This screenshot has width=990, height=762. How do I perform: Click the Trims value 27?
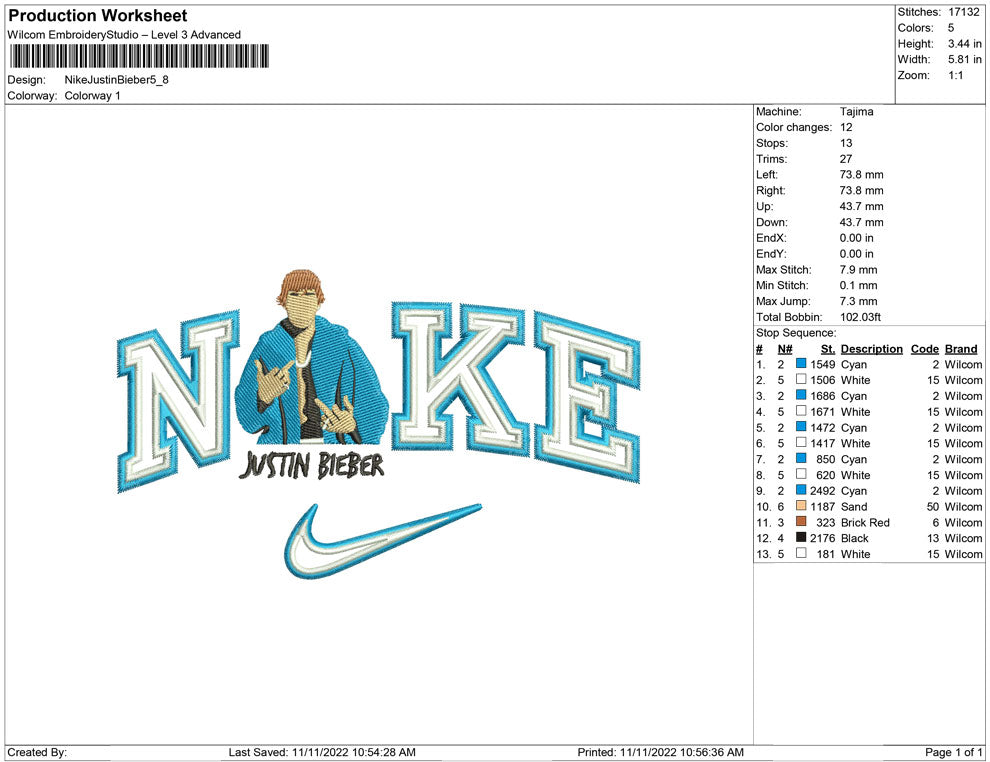coord(845,159)
